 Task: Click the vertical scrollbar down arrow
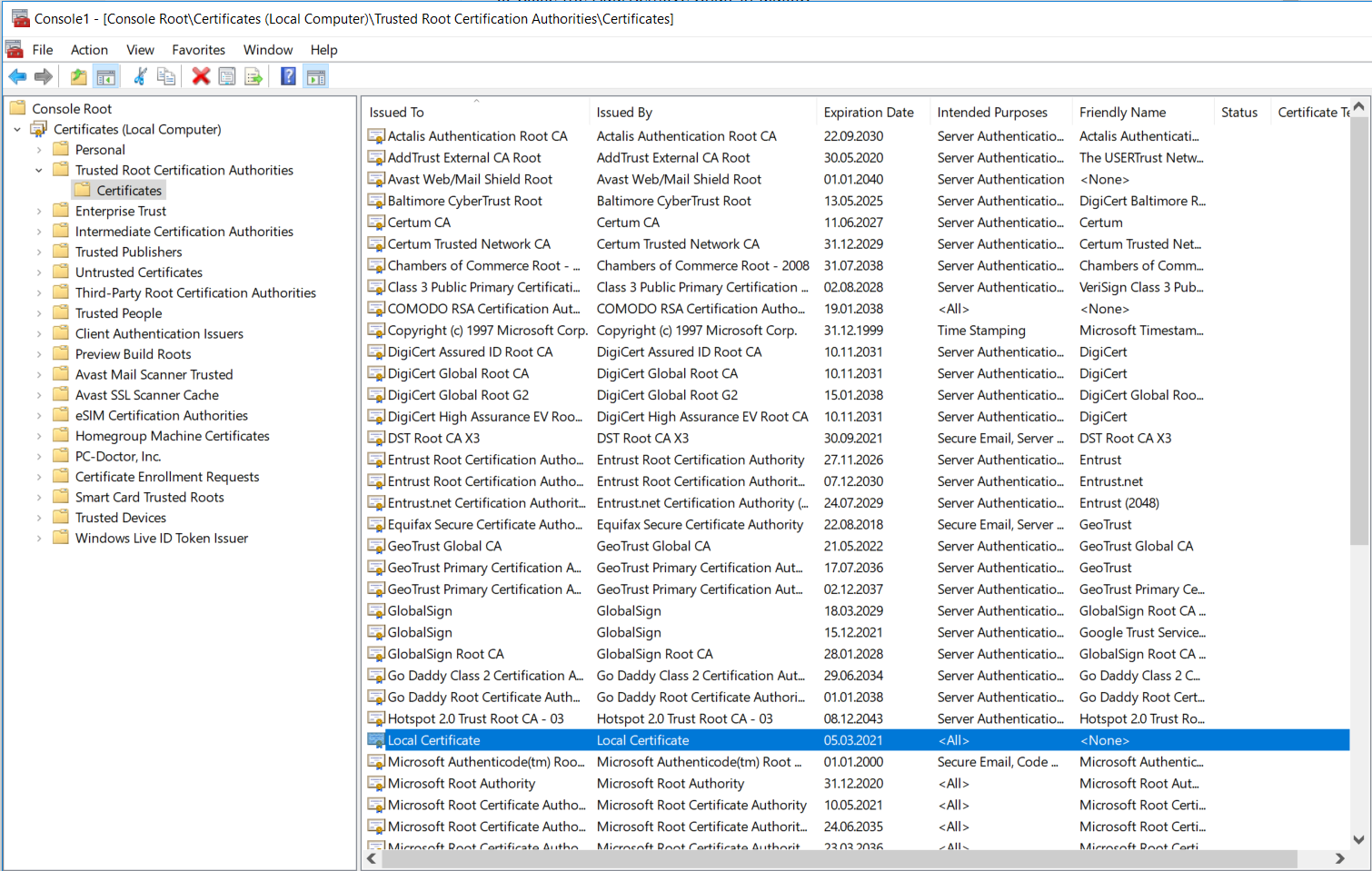(x=1359, y=840)
